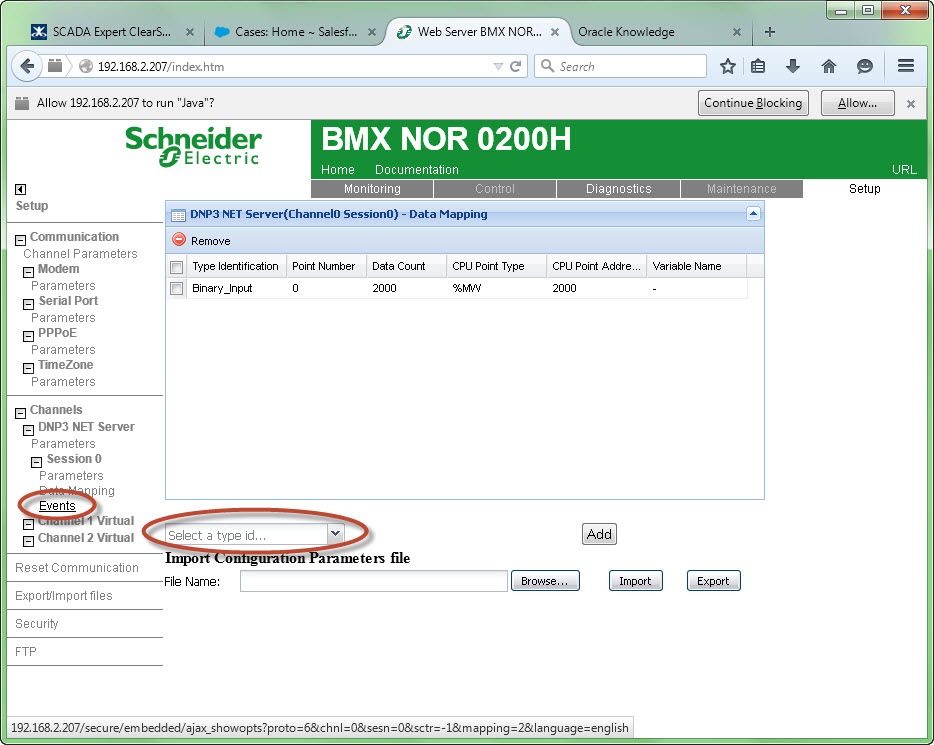Click inside the browser Search field
The height and width of the screenshot is (745, 934).
point(620,66)
